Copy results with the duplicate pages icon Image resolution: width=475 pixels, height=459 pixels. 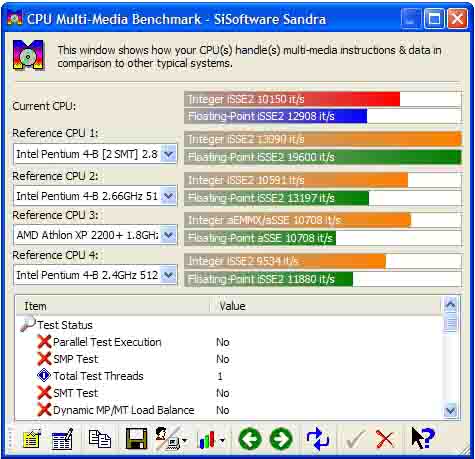pyautogui.click(x=100, y=438)
